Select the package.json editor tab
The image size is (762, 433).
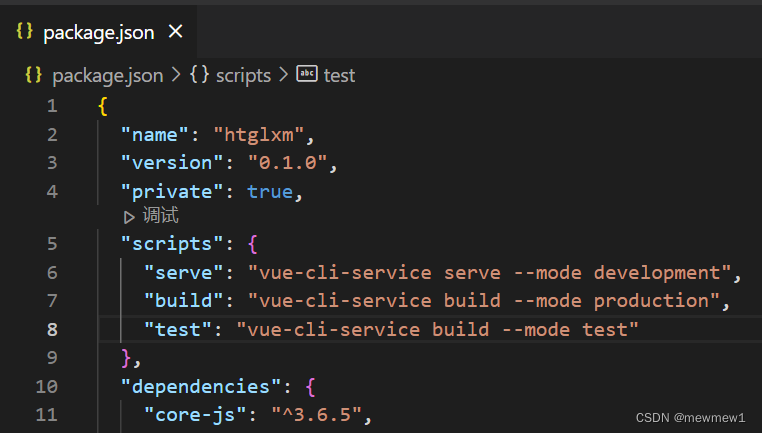[x=99, y=32]
